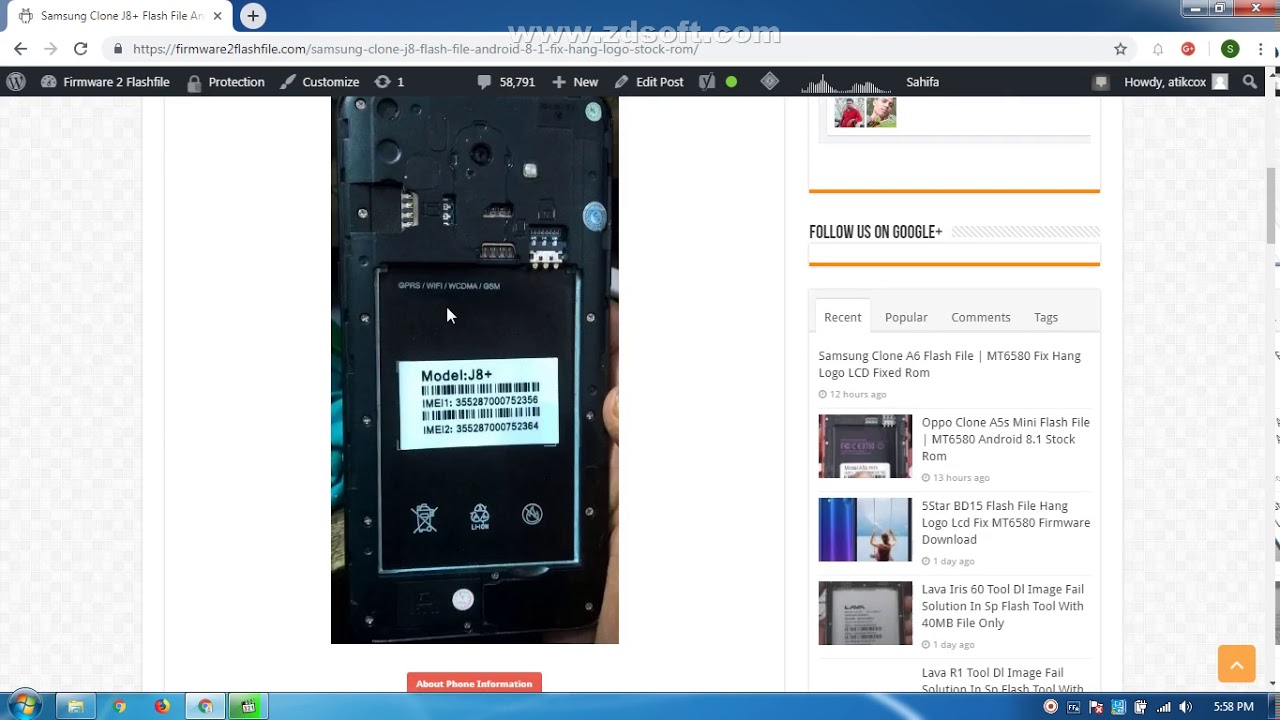This screenshot has height=720, width=1280.
Task: Switch to the Popular tab
Action: (906, 317)
